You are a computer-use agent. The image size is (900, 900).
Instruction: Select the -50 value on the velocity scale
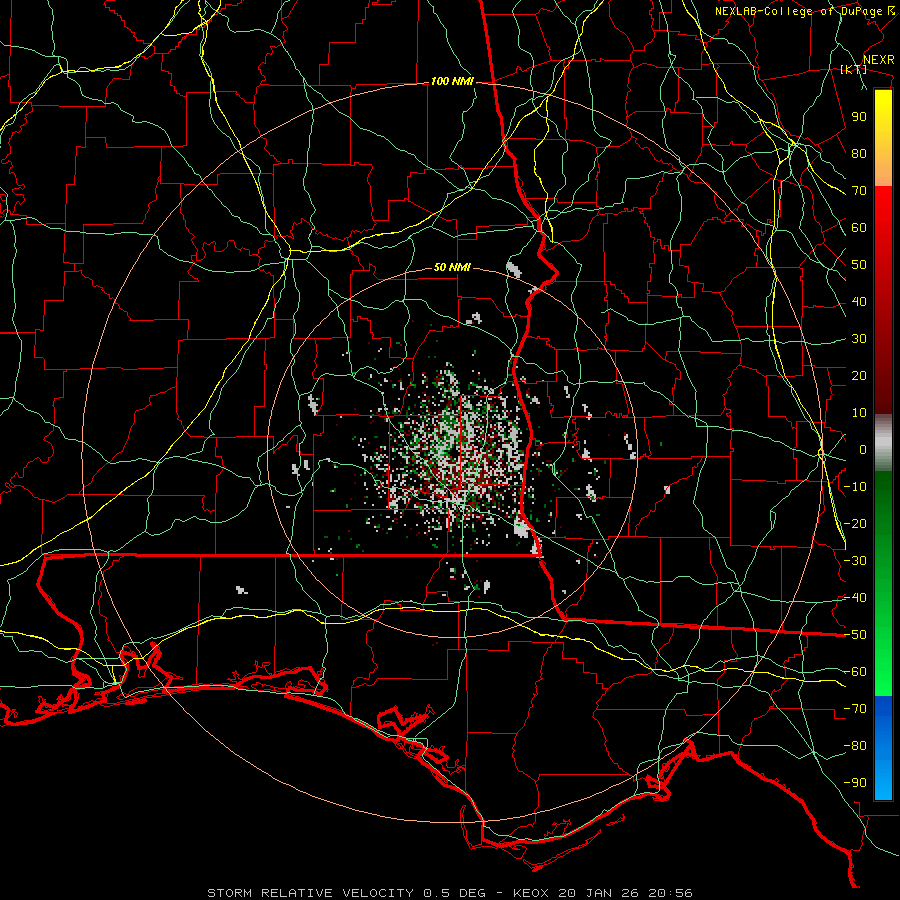pyautogui.click(x=855, y=635)
